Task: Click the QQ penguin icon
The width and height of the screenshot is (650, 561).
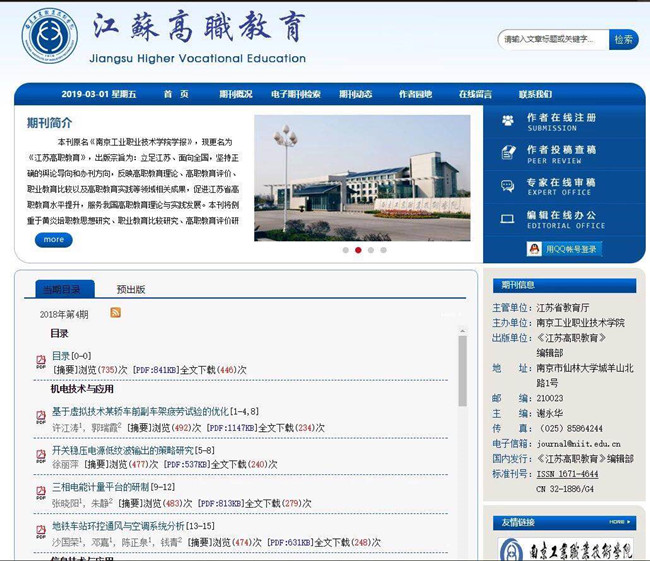Action: tap(534, 249)
